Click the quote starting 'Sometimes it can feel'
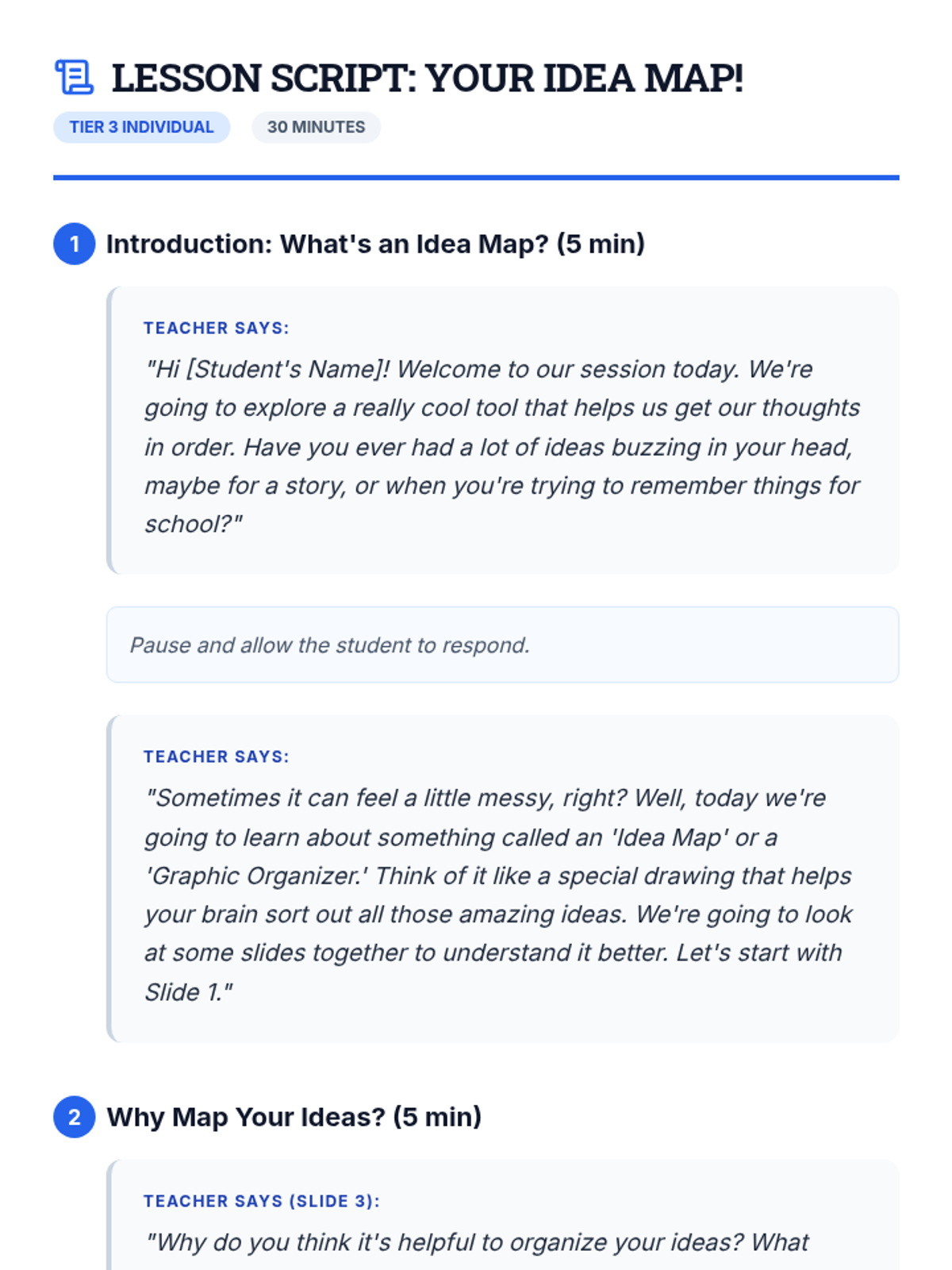This screenshot has height=1270, width=952. pyautogui.click(x=498, y=895)
